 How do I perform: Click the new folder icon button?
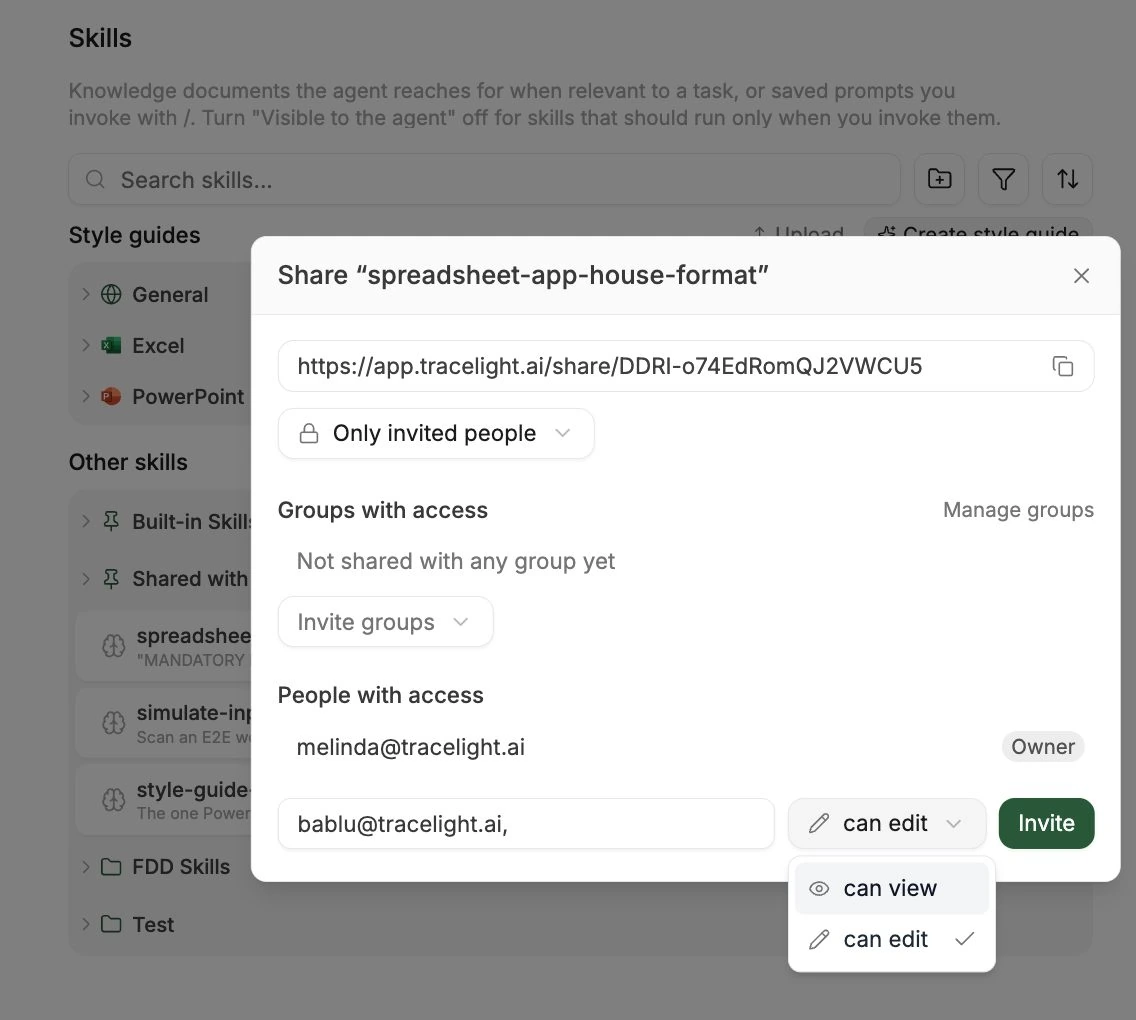(x=939, y=179)
